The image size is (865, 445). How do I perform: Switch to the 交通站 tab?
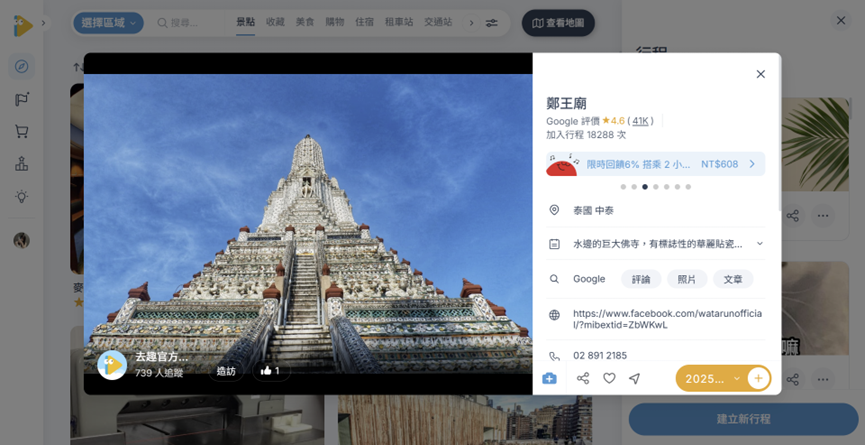(438, 22)
